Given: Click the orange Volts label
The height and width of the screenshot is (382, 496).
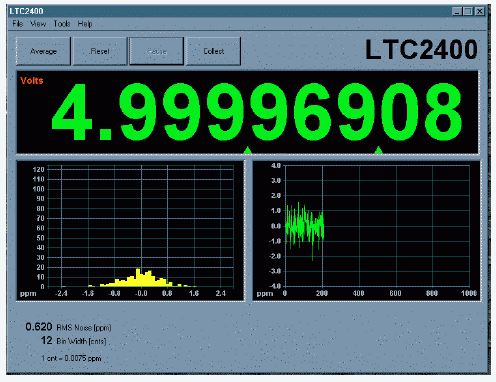Looking at the screenshot, I should [x=32, y=80].
